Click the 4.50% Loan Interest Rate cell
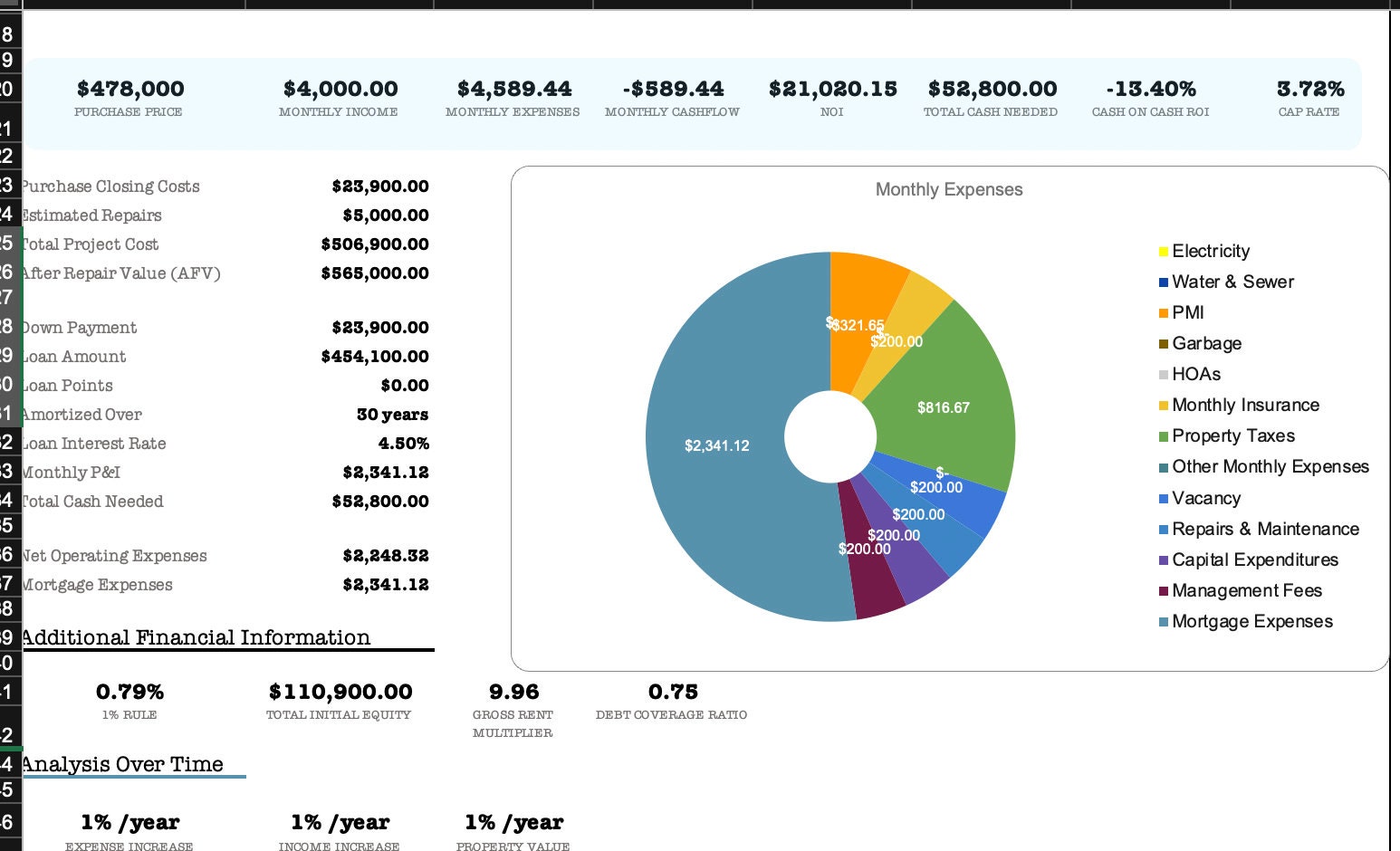Image resolution: width=1400 pixels, height=851 pixels. click(x=405, y=444)
